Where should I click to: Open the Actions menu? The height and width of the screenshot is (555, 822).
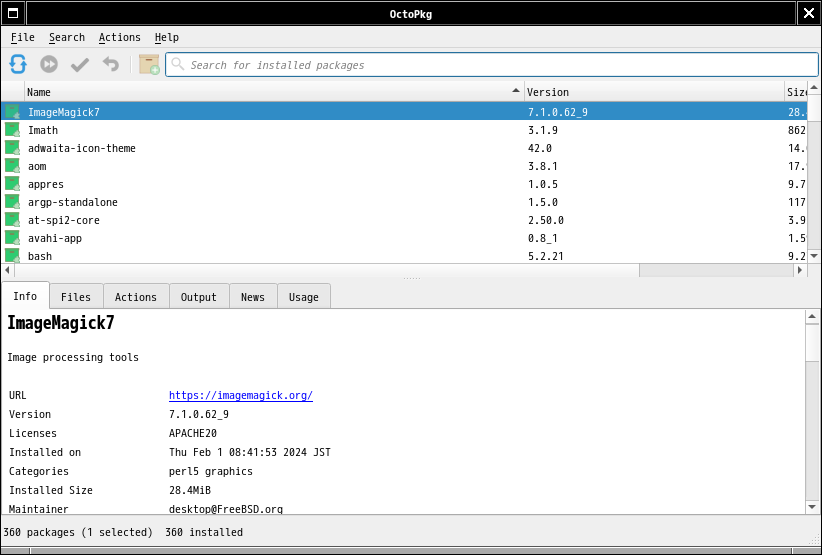120,37
